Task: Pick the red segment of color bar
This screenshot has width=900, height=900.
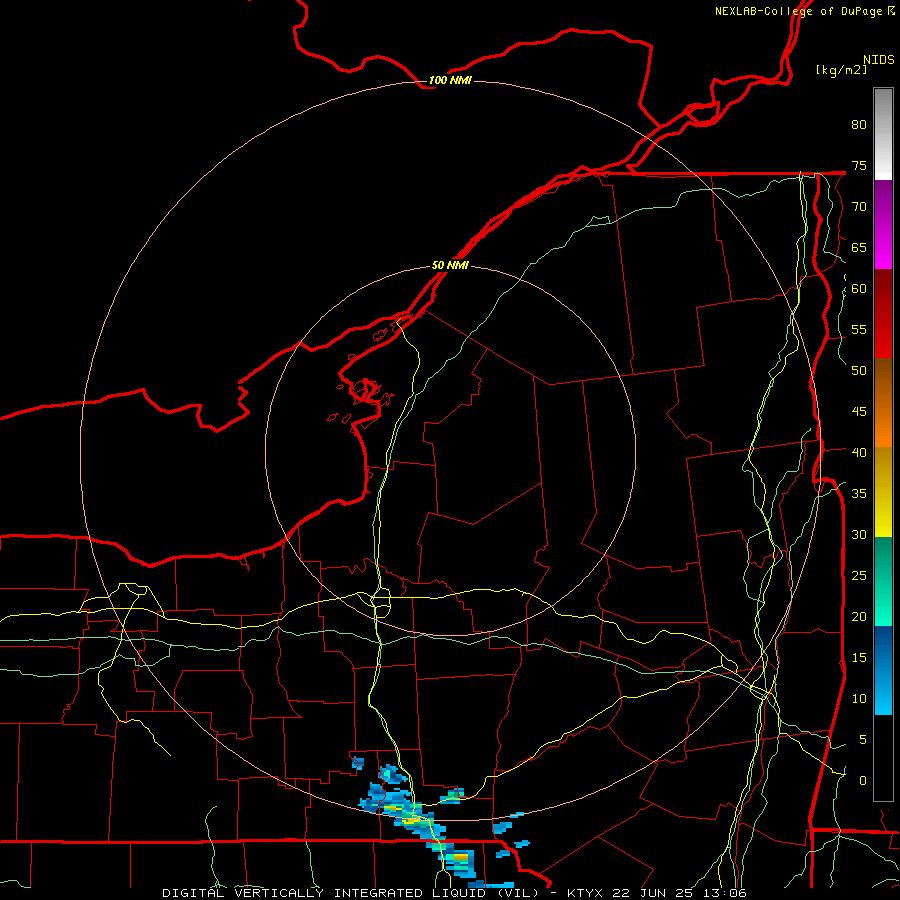Action: click(x=883, y=313)
